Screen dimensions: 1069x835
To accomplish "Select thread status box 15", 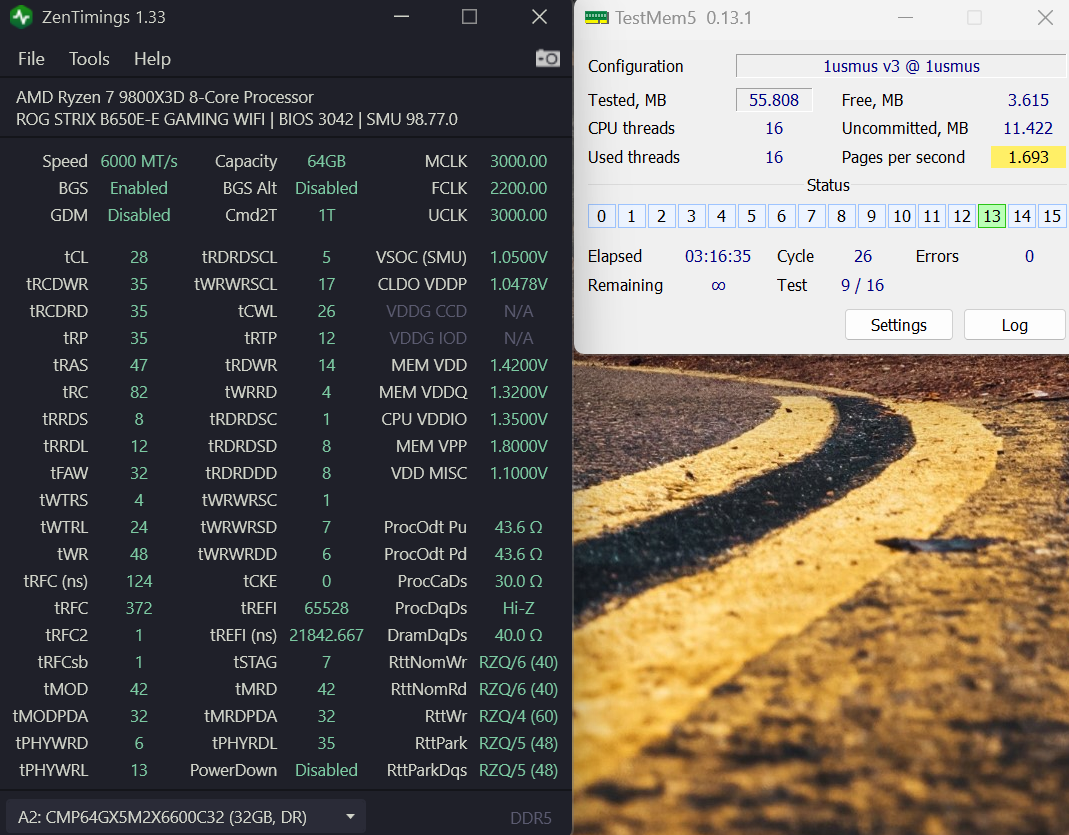I will click(1051, 216).
